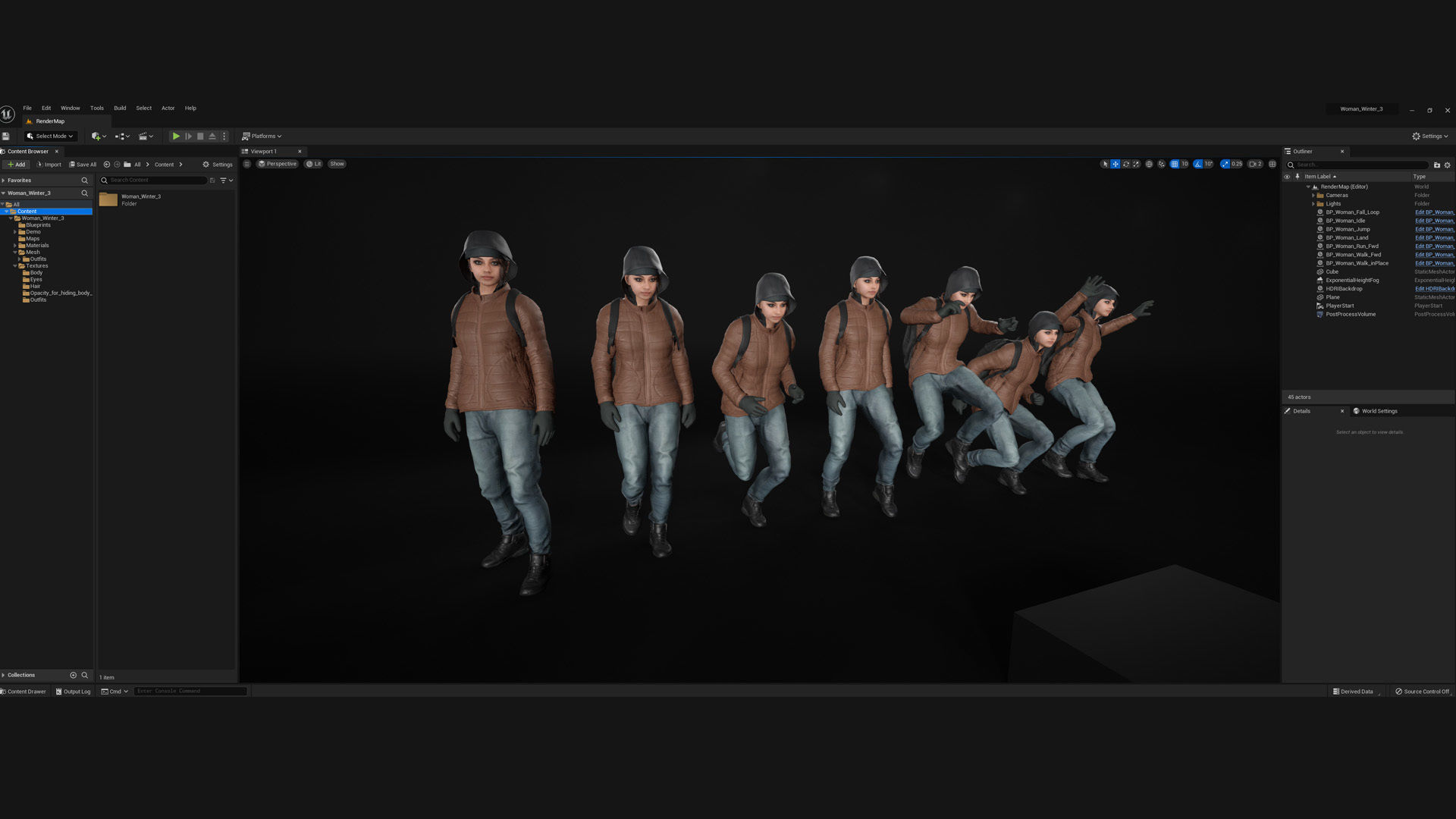Expand the Lights folder in Outliner
Viewport: 1456px width, 819px height.
coord(1313,204)
